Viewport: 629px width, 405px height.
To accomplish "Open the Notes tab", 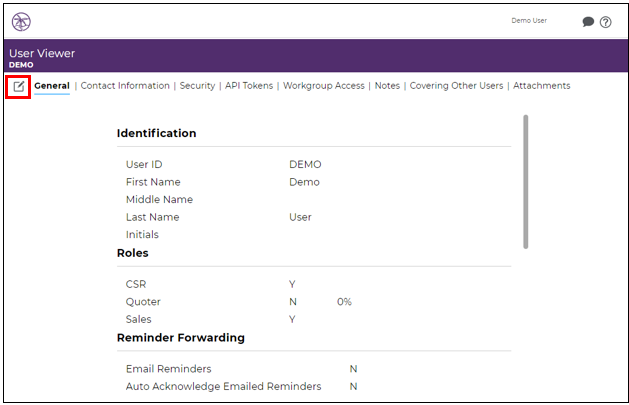I will pos(387,86).
